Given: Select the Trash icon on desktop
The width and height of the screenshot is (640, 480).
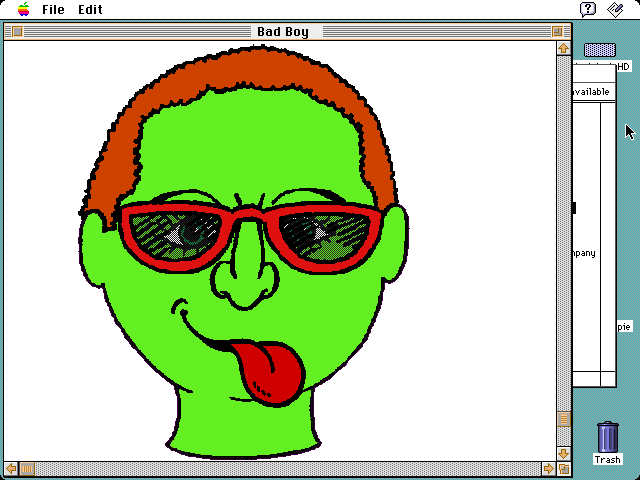Looking at the screenshot, I should [607, 438].
